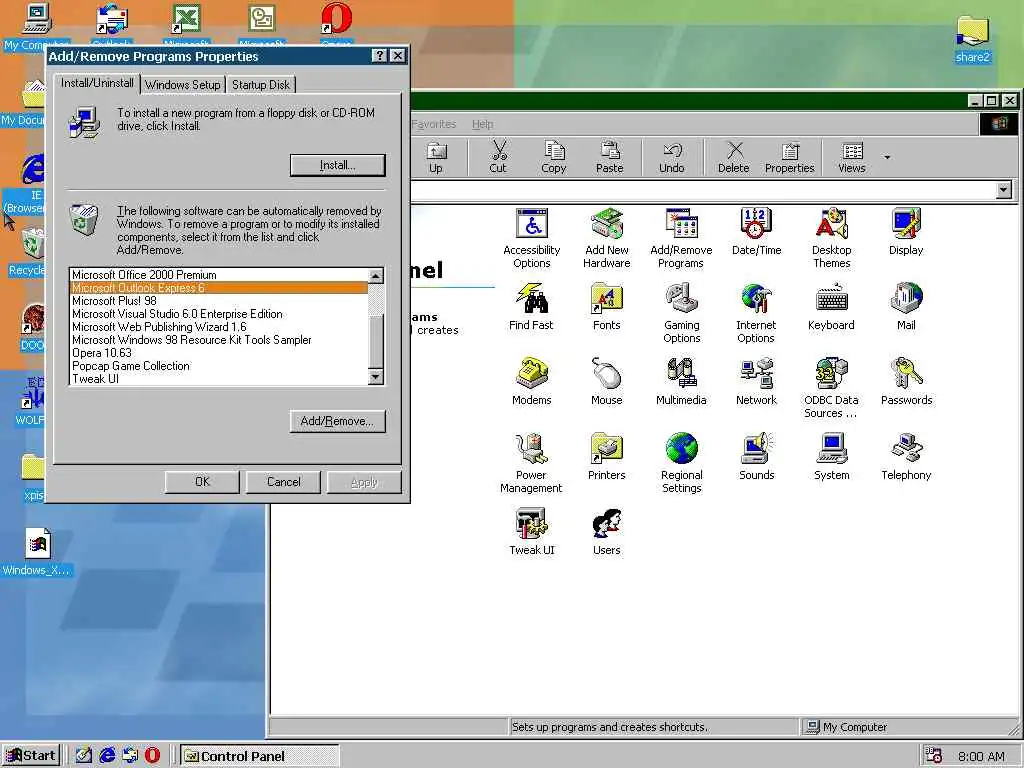
Task: Click the Paste toolbar button
Action: click(609, 158)
